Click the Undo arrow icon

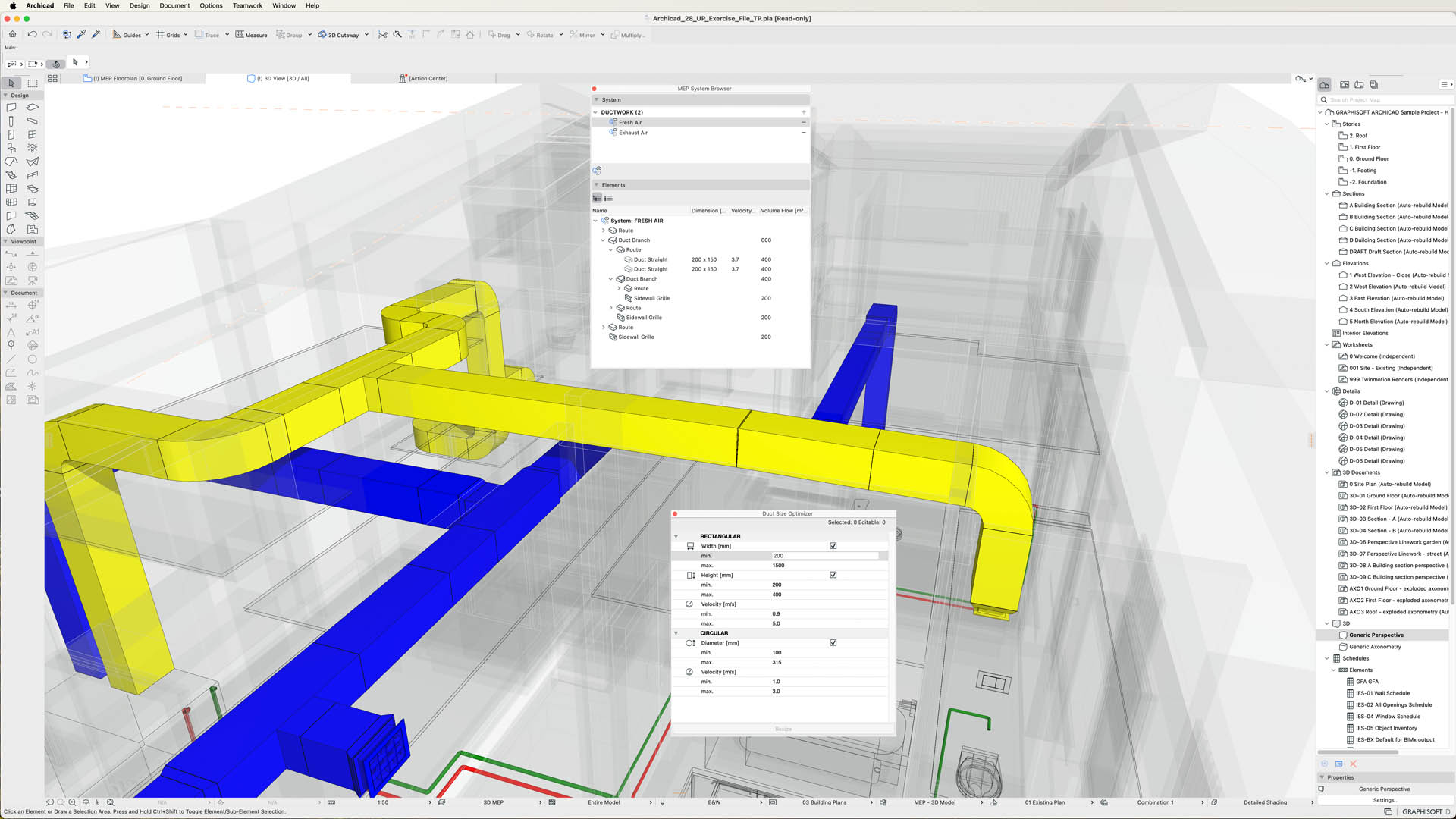32,34
